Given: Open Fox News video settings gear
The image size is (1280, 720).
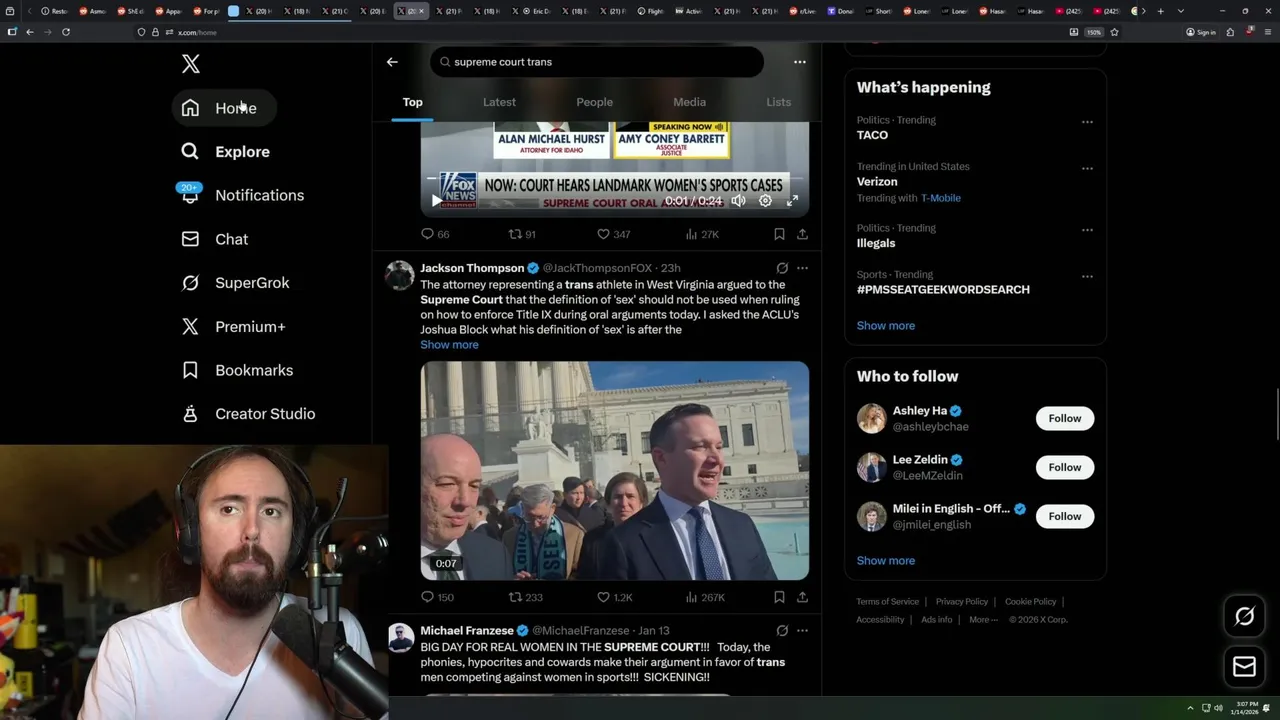Looking at the screenshot, I should [x=765, y=201].
